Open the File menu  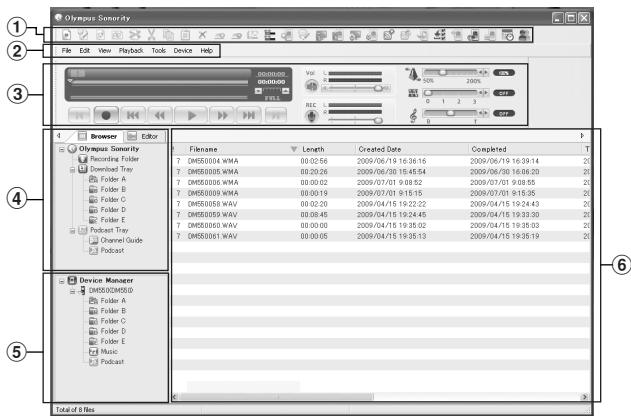pos(66,51)
